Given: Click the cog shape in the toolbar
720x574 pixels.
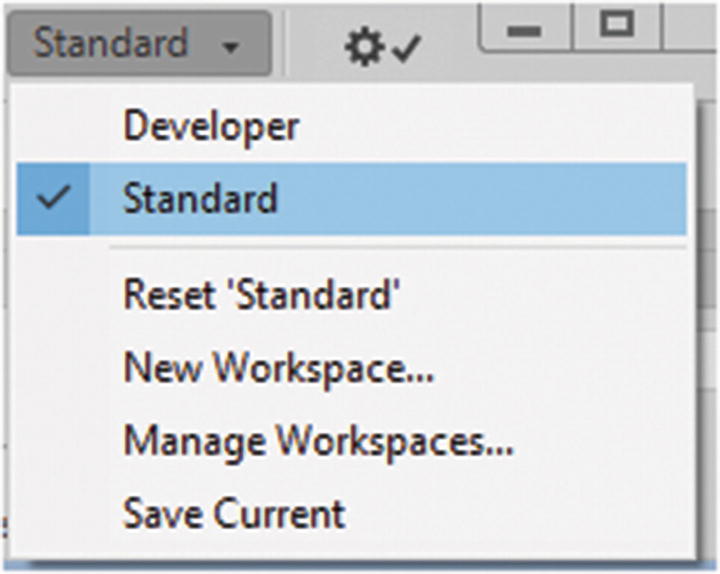Looking at the screenshot, I should pyautogui.click(x=364, y=47).
